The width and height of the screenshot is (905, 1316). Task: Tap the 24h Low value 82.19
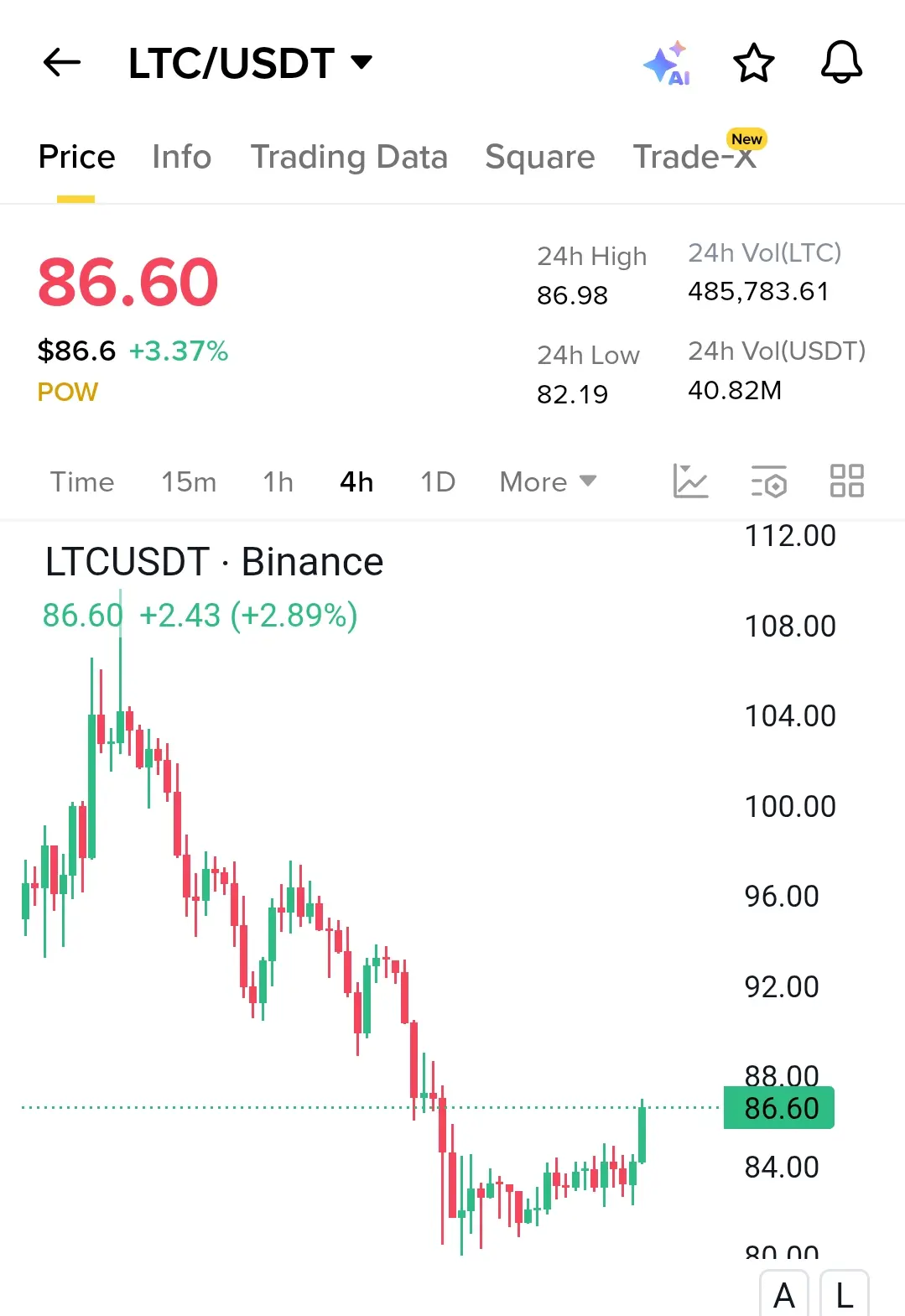(572, 394)
